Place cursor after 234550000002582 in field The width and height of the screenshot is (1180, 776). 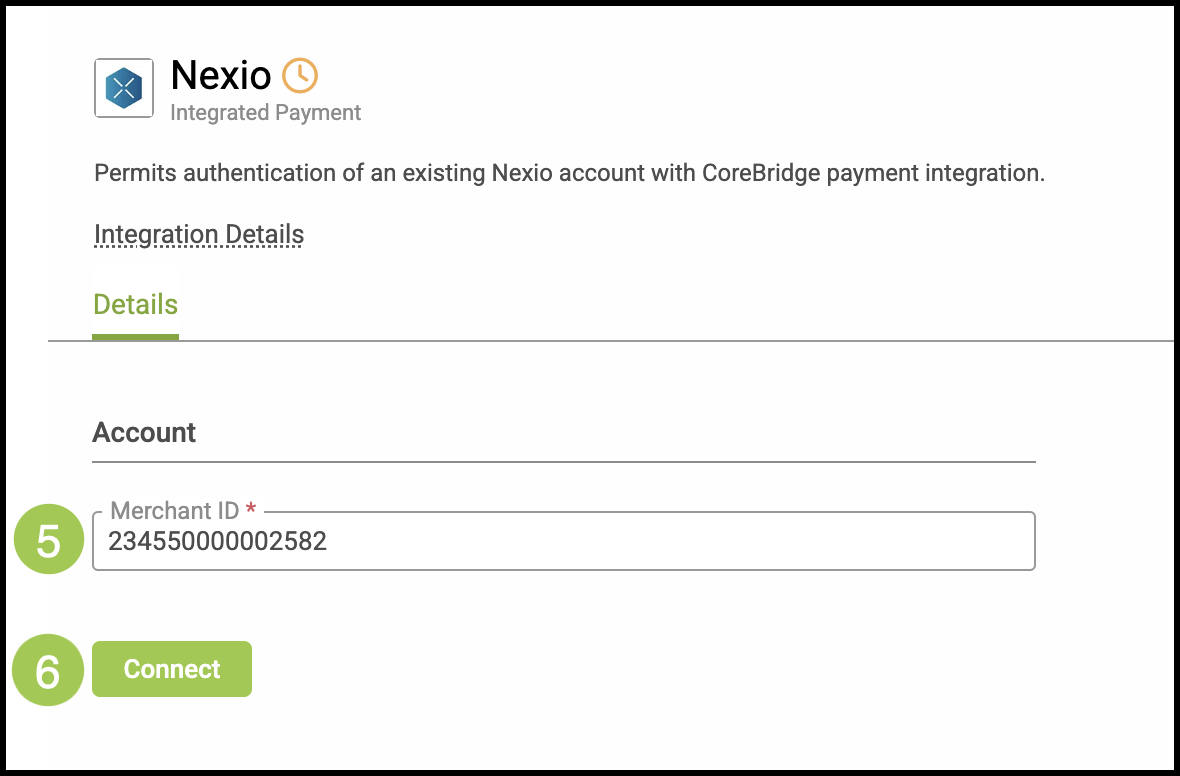[x=329, y=543]
